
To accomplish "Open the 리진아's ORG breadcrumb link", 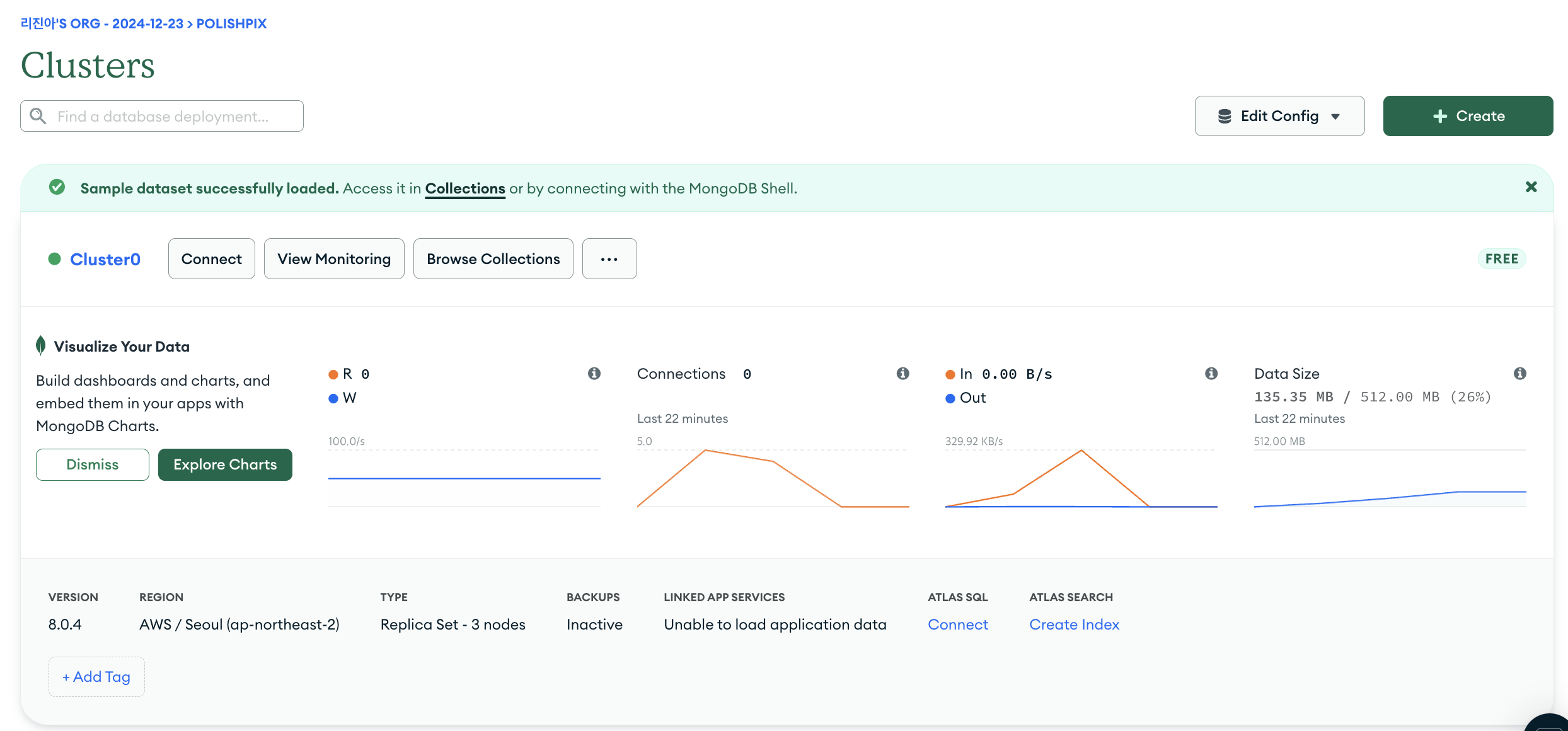I will [x=102, y=23].
